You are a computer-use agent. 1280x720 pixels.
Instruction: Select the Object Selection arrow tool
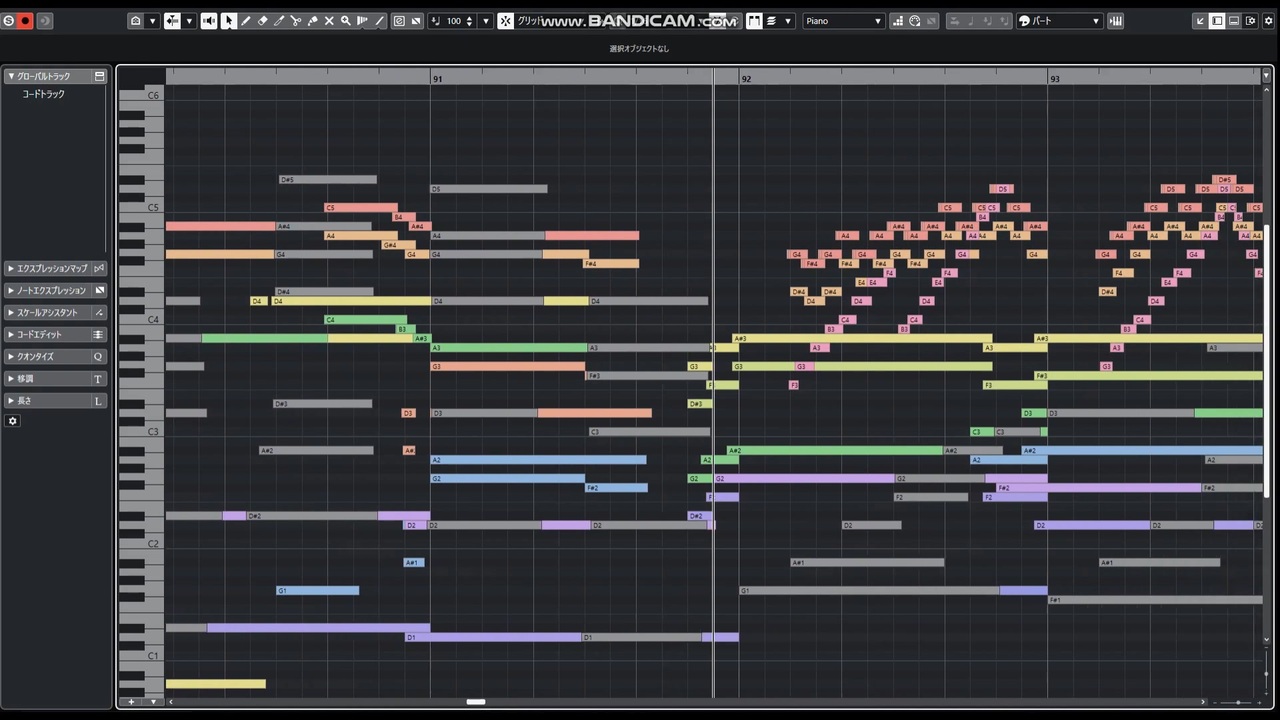point(229,21)
